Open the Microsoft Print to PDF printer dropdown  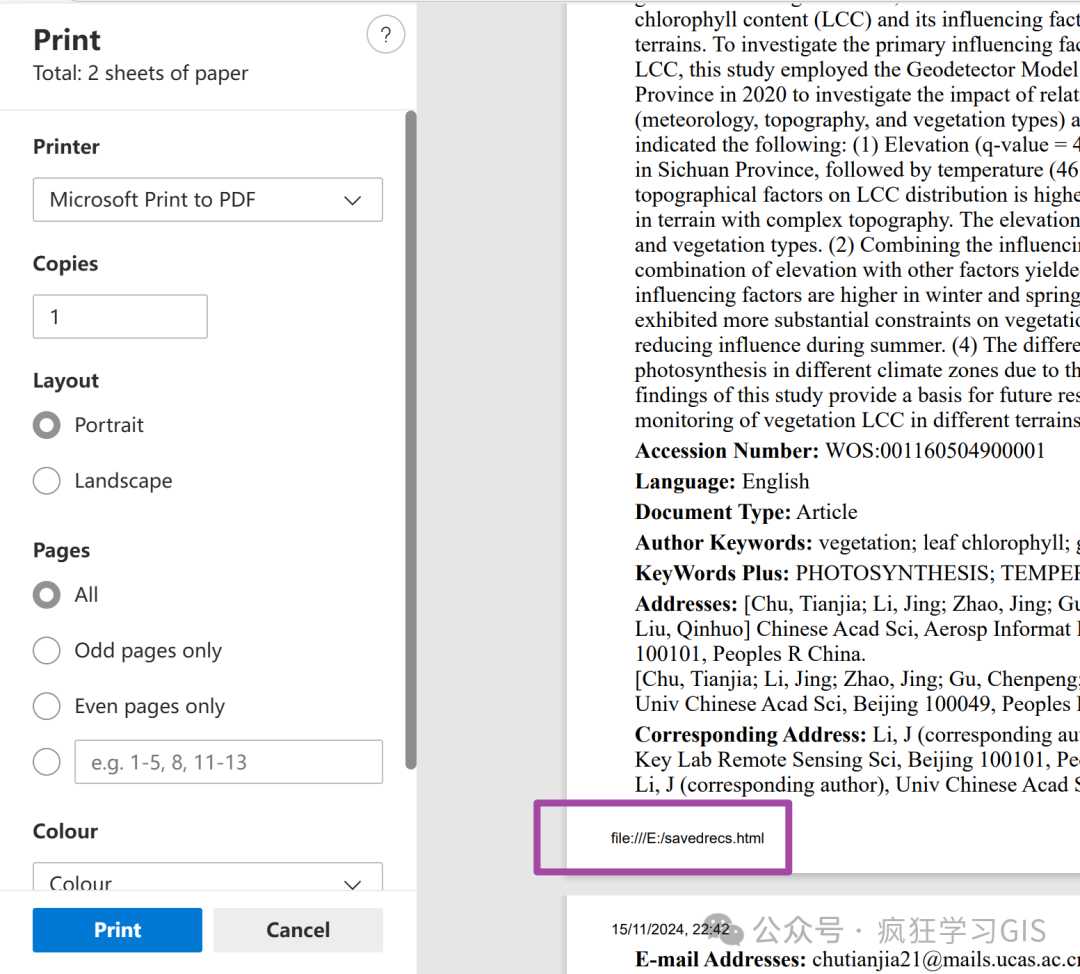point(207,200)
